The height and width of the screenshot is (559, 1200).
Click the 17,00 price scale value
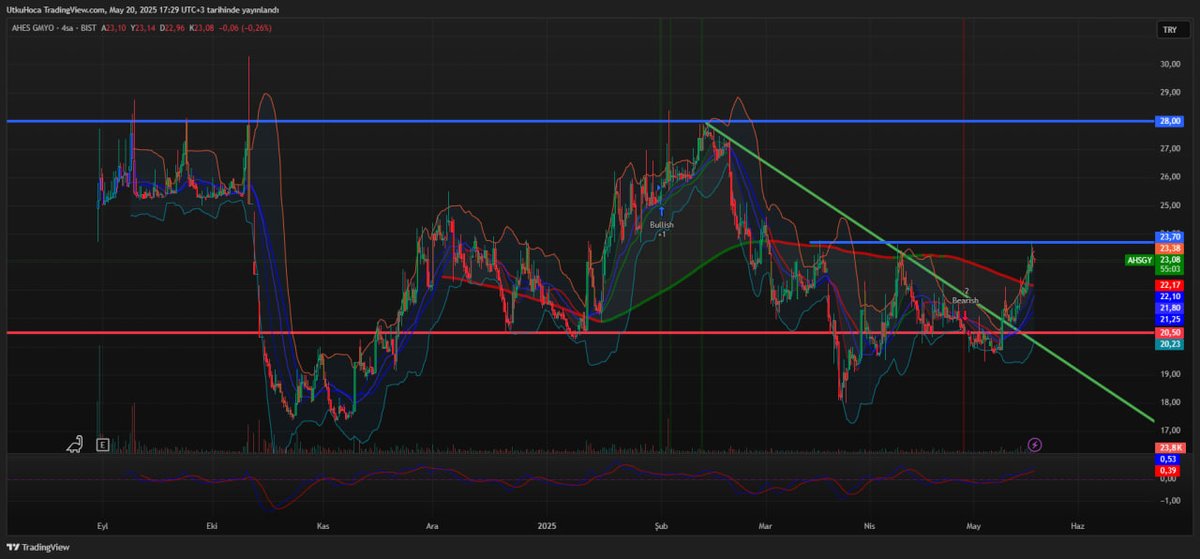(x=1170, y=430)
